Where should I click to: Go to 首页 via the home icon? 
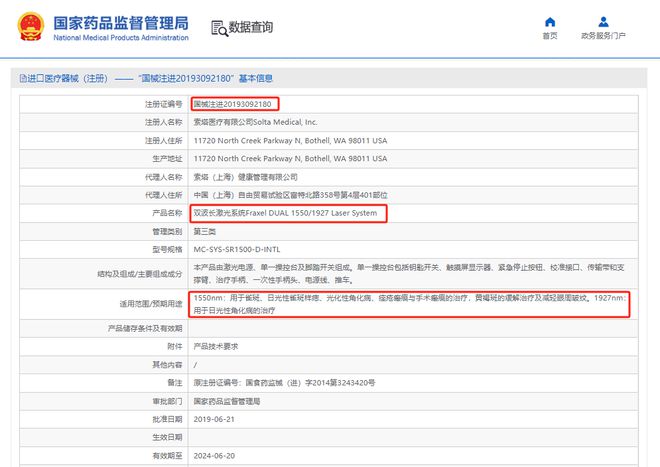(x=550, y=22)
